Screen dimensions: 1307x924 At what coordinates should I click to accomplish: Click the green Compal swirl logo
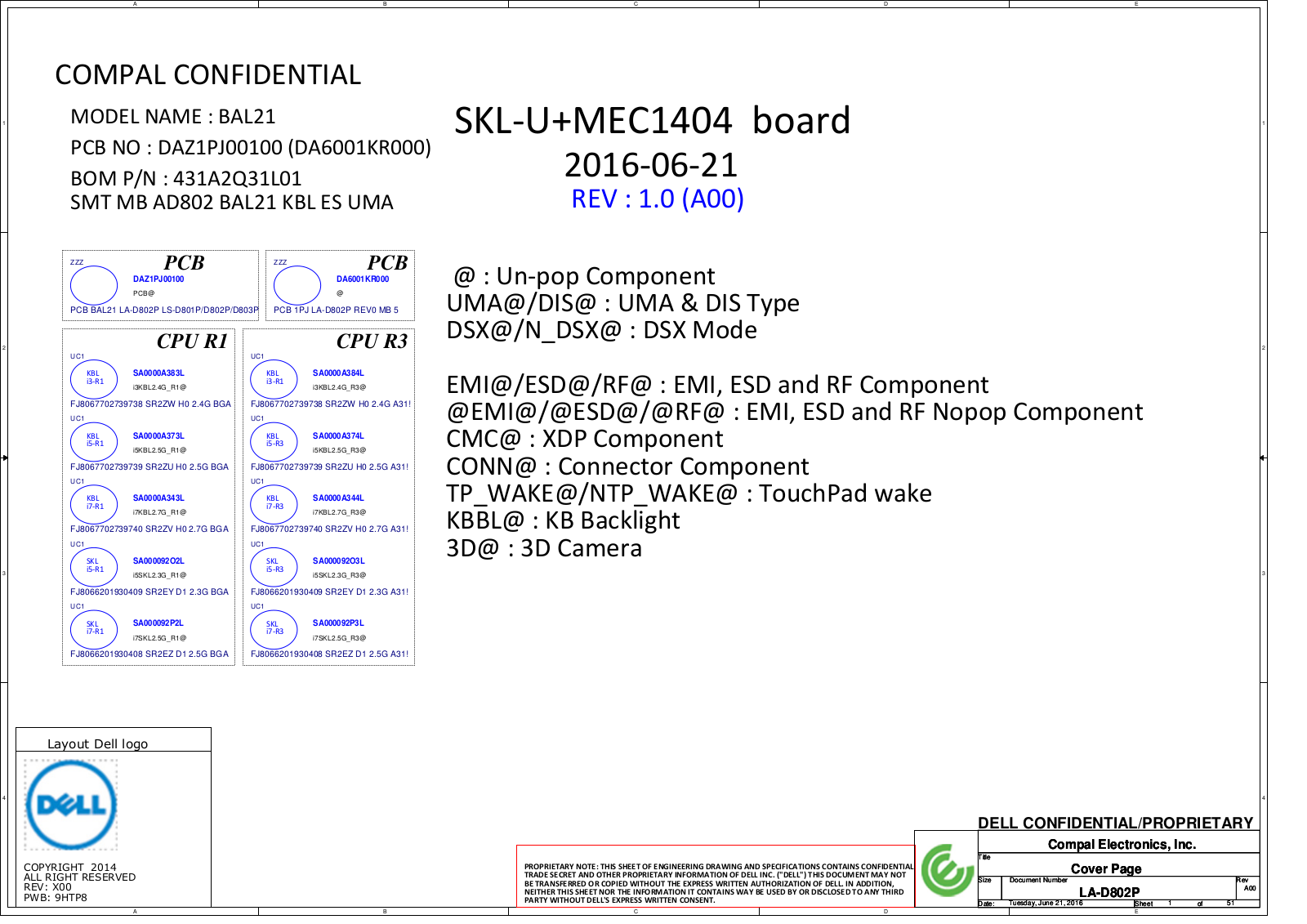946,871
